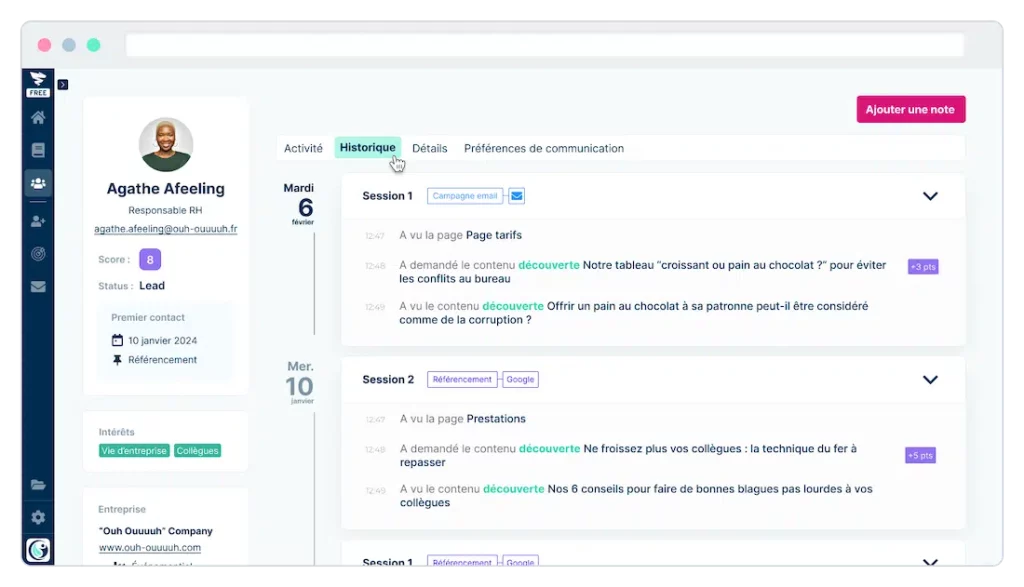Open the folder sidebar icon

[x=38, y=484]
